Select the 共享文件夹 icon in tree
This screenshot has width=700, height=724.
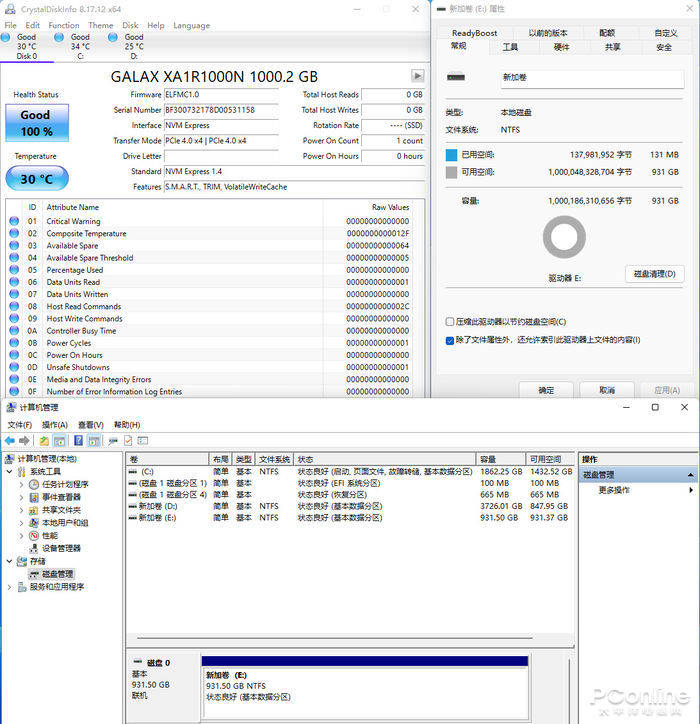(x=34, y=510)
